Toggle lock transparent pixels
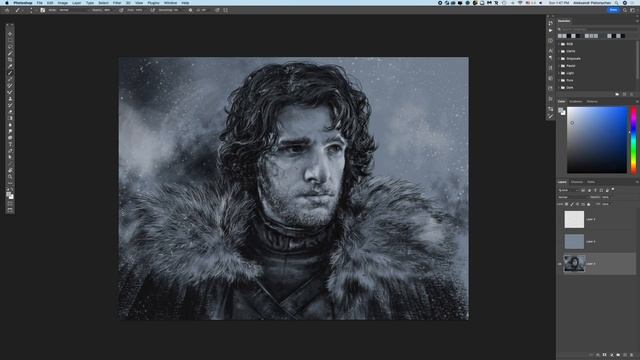Viewport: 640px width, 360px height. coord(567,204)
